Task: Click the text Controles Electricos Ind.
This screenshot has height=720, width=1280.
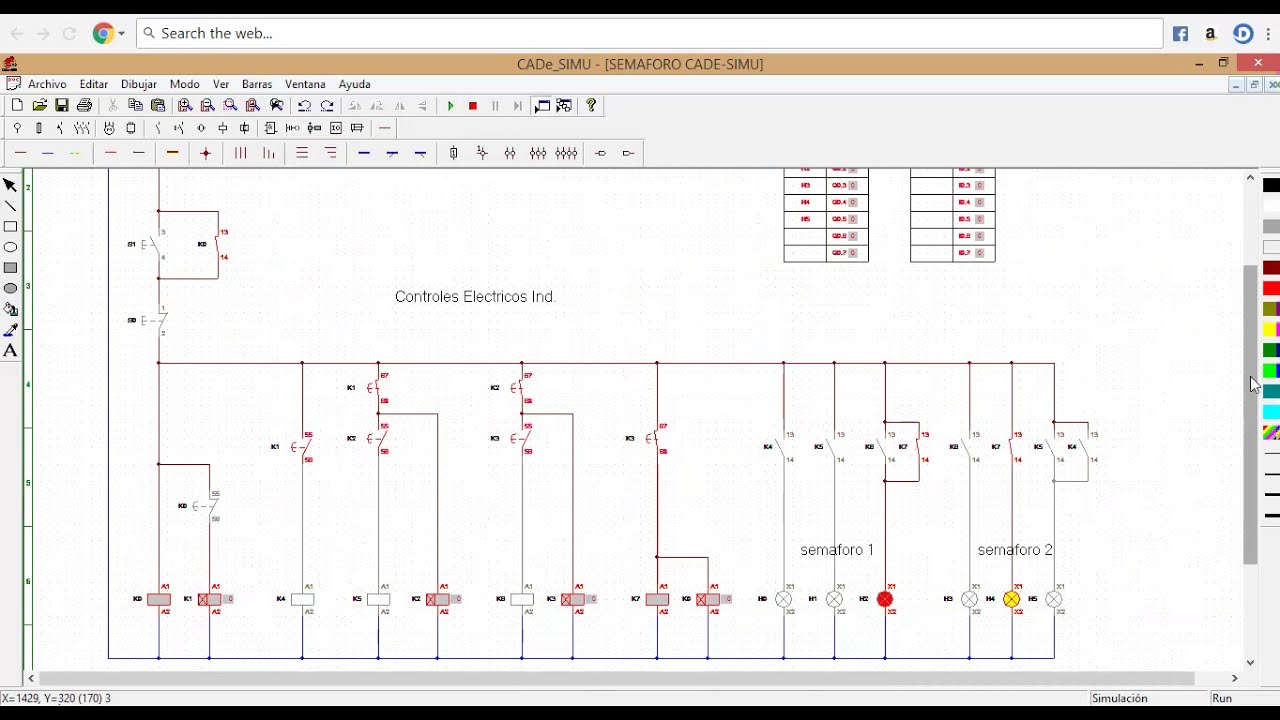Action: coord(475,297)
